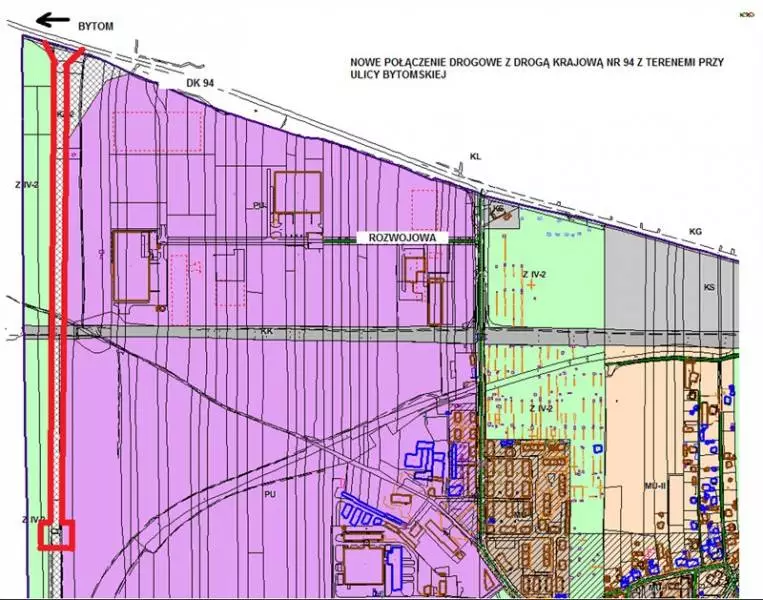Viewport: 763px width, 600px height.
Task: Click the small logo in top-right corner
Action: click(x=744, y=14)
